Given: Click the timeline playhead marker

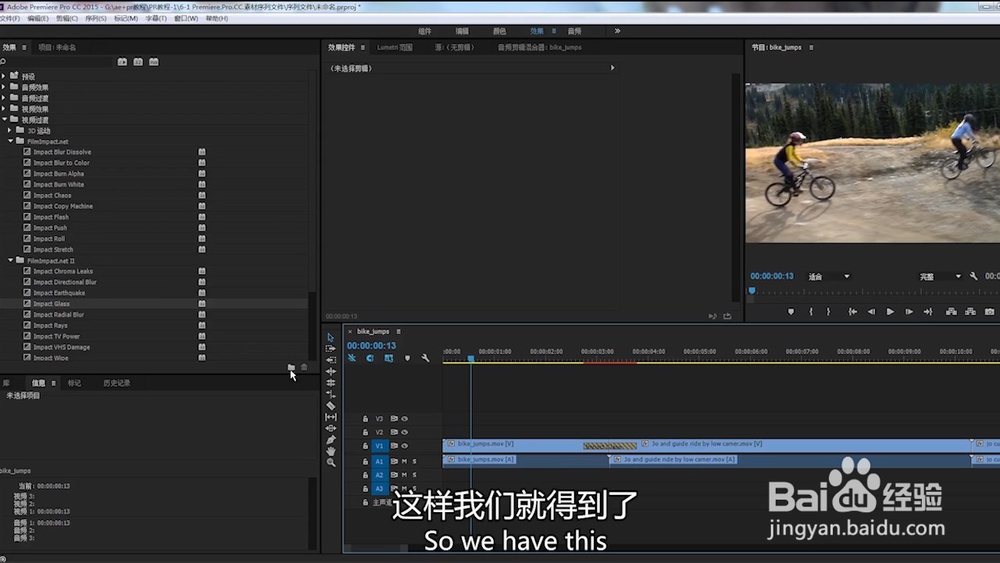Looking at the screenshot, I should click(471, 359).
